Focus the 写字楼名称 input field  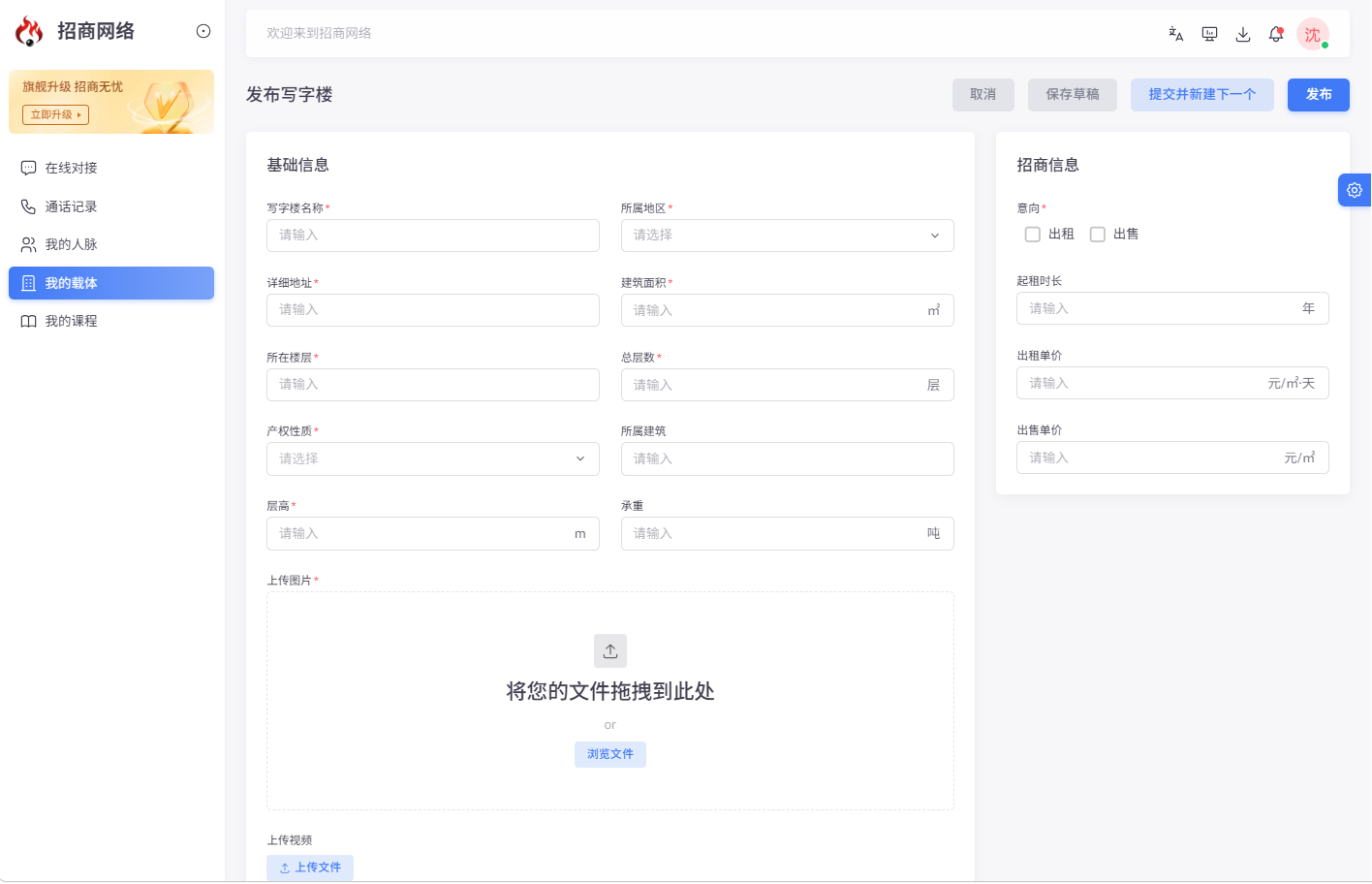(x=433, y=236)
